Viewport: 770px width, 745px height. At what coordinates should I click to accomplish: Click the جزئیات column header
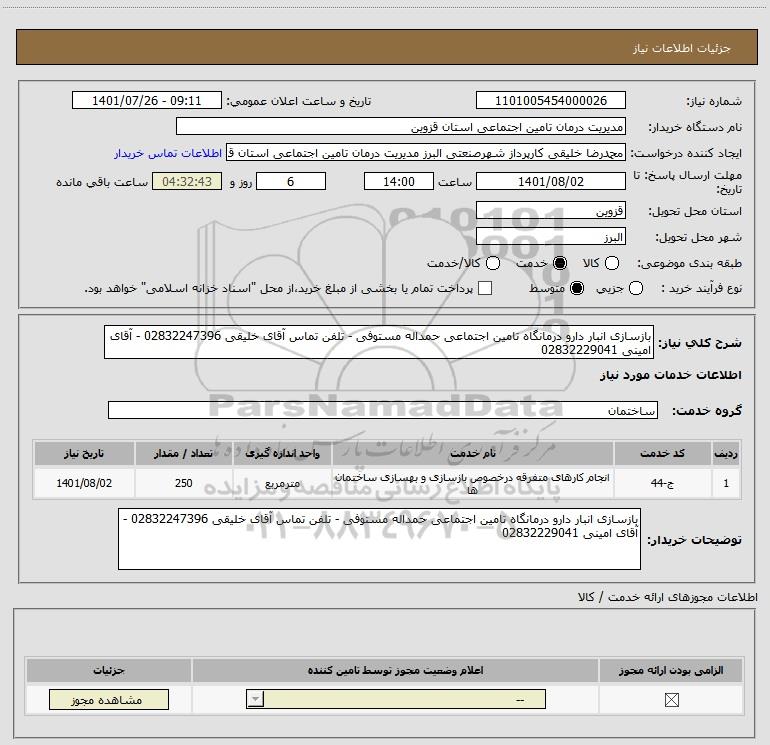pyautogui.click(x=109, y=670)
